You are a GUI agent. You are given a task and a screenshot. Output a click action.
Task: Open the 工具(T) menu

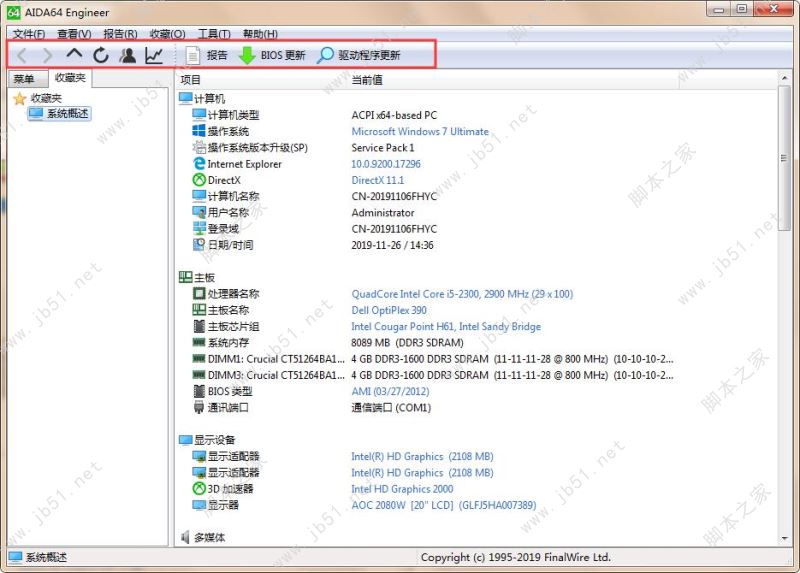pos(214,34)
